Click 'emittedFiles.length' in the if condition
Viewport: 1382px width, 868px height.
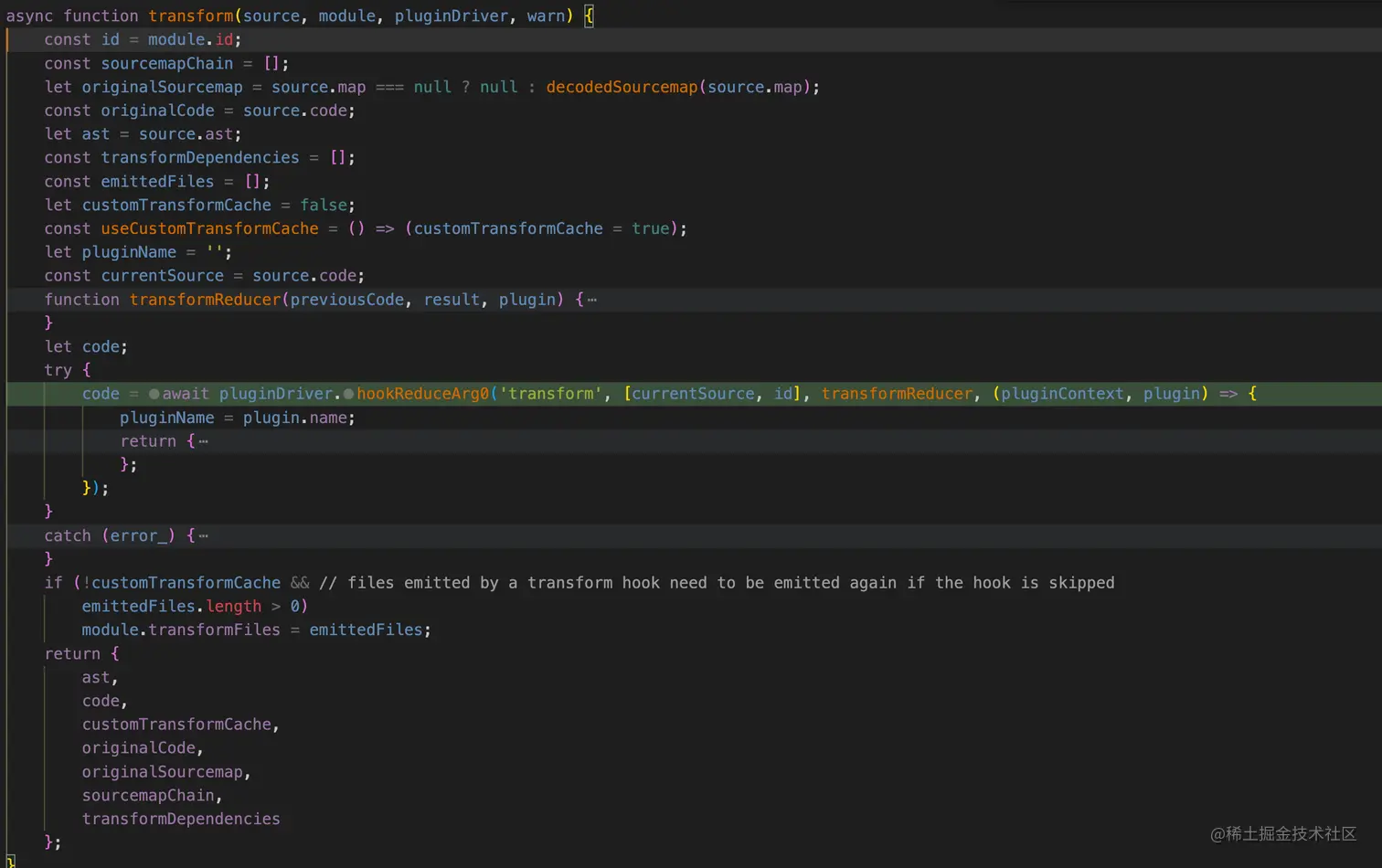(x=172, y=607)
